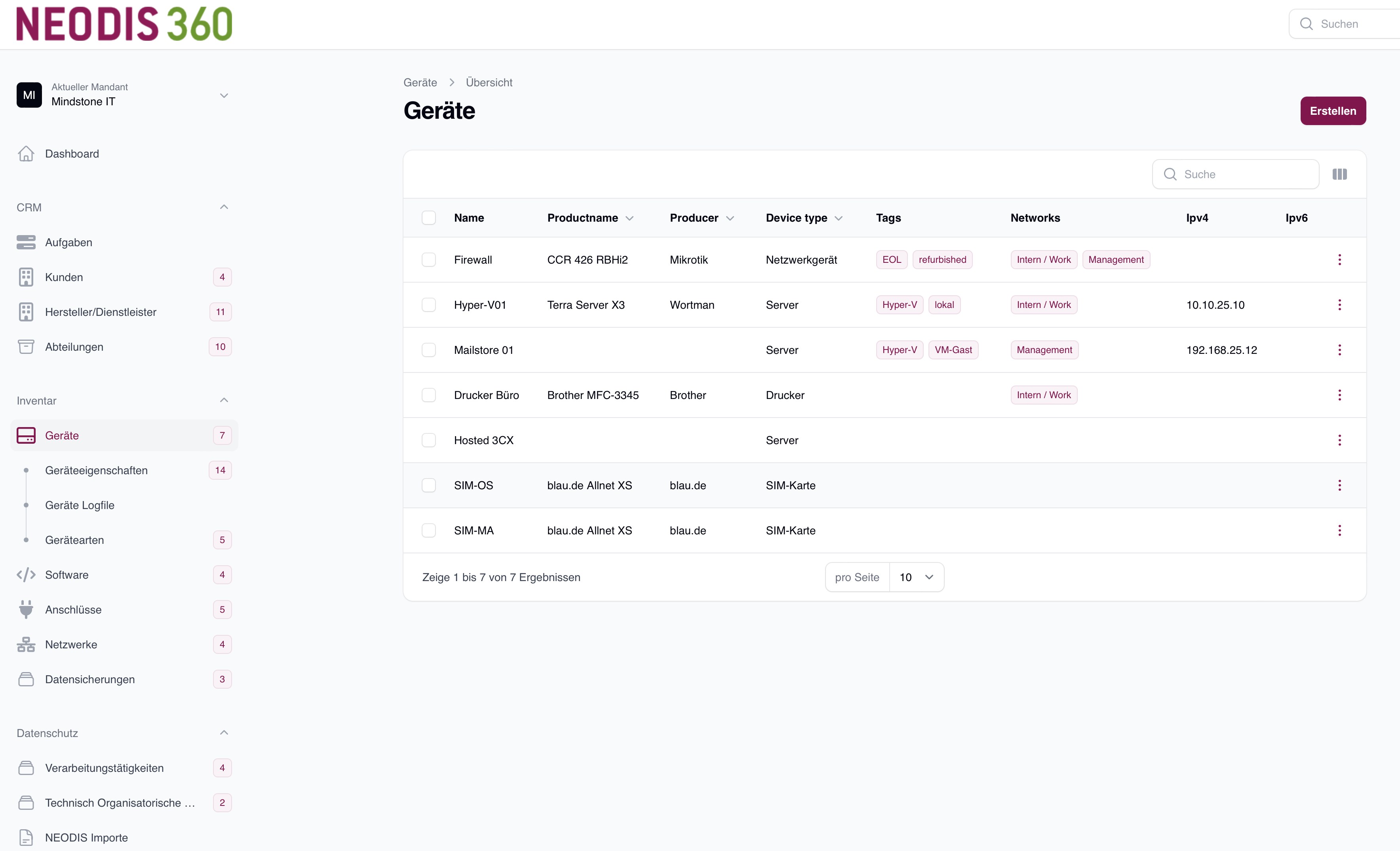
Task: Click the Dashboard home icon
Action: tap(26, 154)
